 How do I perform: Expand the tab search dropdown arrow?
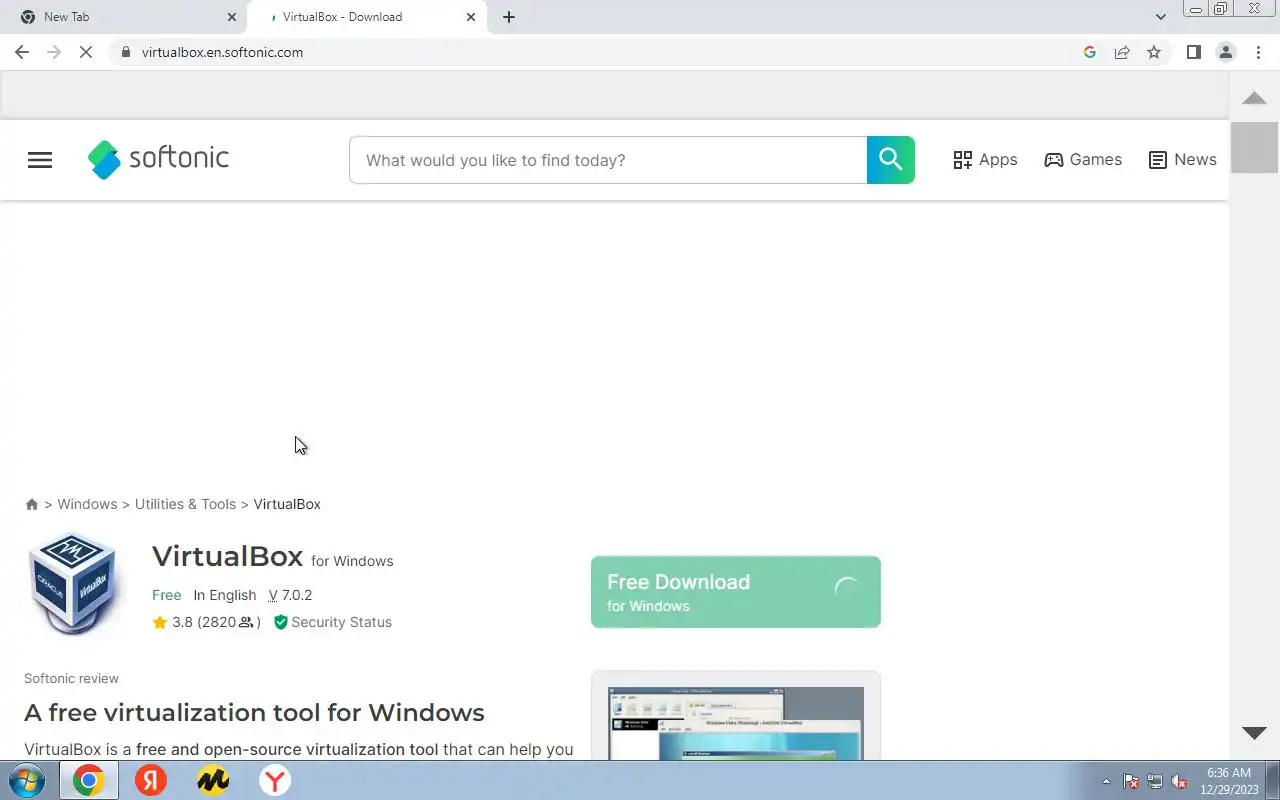point(1161,17)
